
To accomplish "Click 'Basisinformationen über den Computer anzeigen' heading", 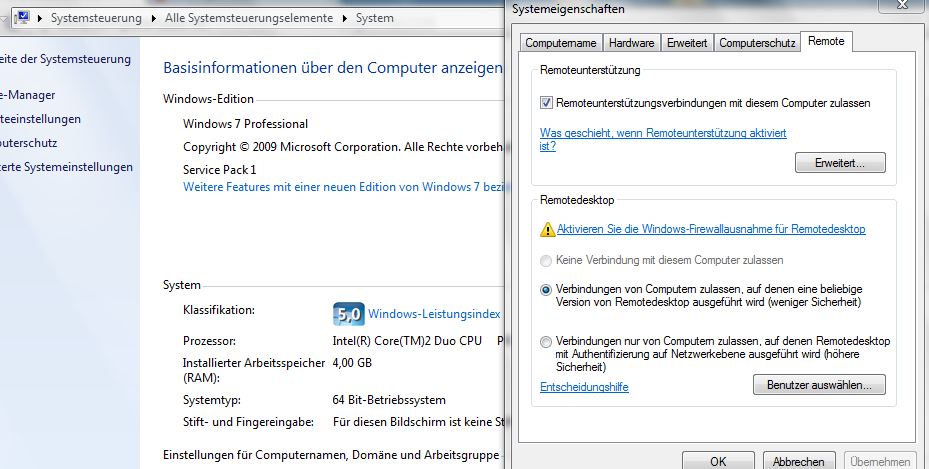I will (x=333, y=68).
